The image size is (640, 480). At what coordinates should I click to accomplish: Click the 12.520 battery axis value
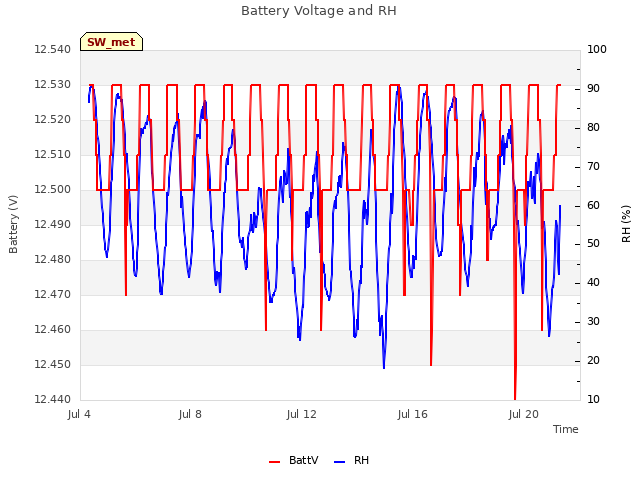pos(52,120)
